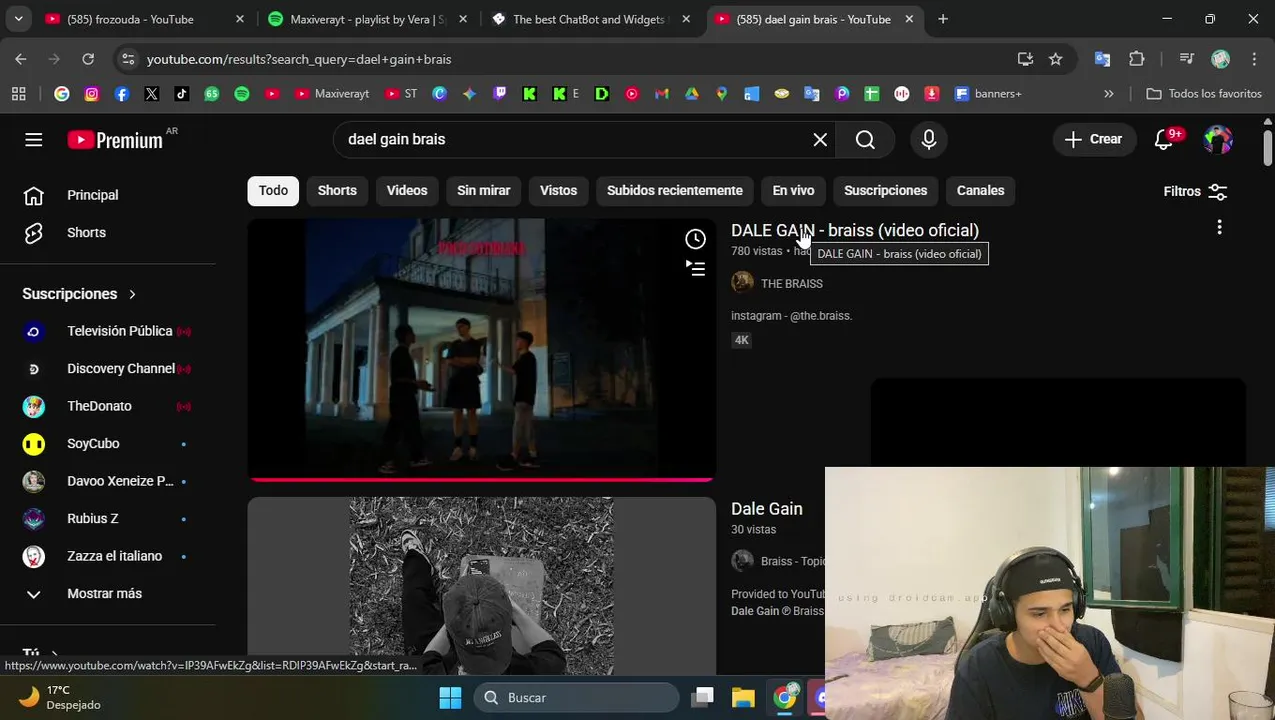Open the Google Drive bookmark
This screenshot has height=720, width=1275.
tap(691, 94)
